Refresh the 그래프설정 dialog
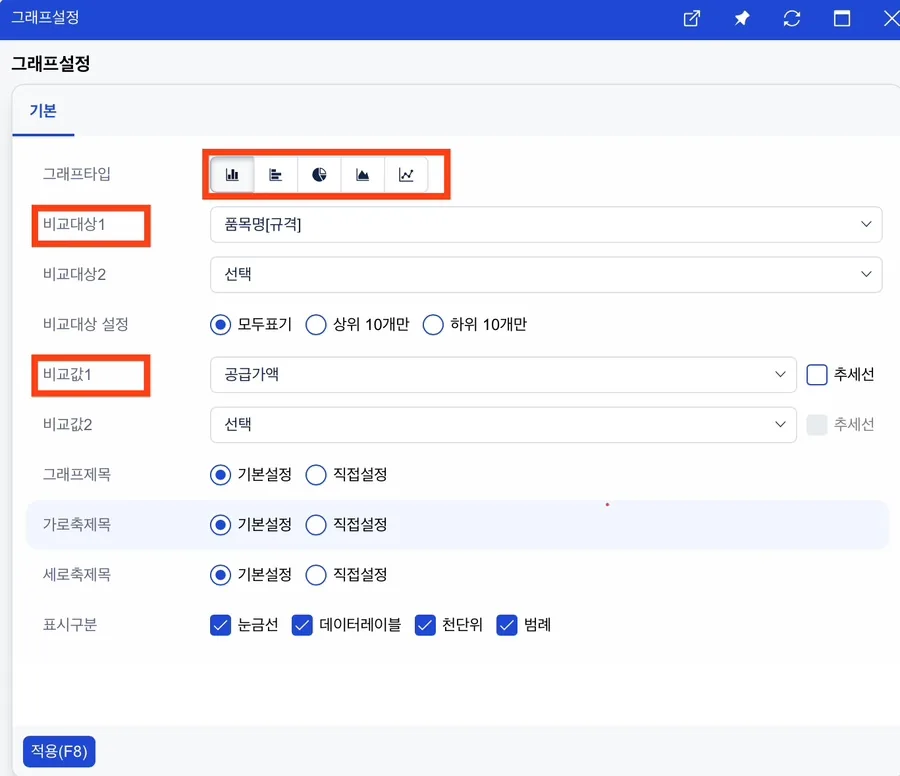Image resolution: width=900 pixels, height=776 pixels. [x=792, y=18]
